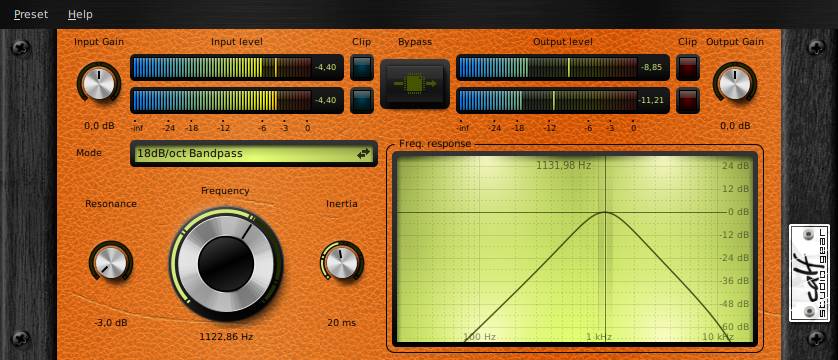838x360 pixels.
Task: Click the upper Output level meter showing -8,85
Action: click(x=562, y=68)
